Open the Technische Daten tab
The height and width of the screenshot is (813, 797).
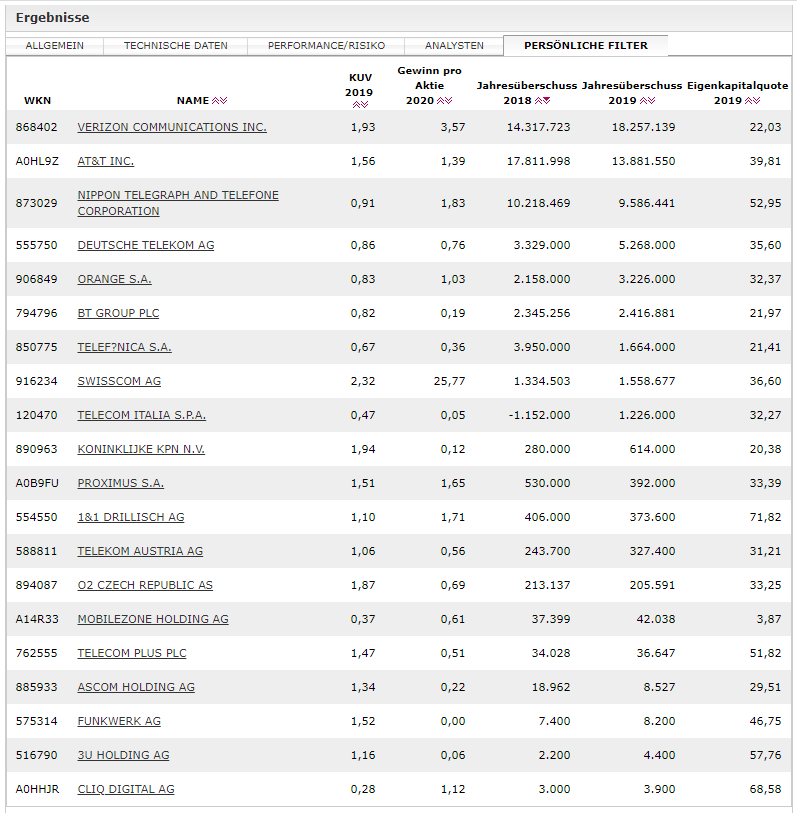(175, 46)
